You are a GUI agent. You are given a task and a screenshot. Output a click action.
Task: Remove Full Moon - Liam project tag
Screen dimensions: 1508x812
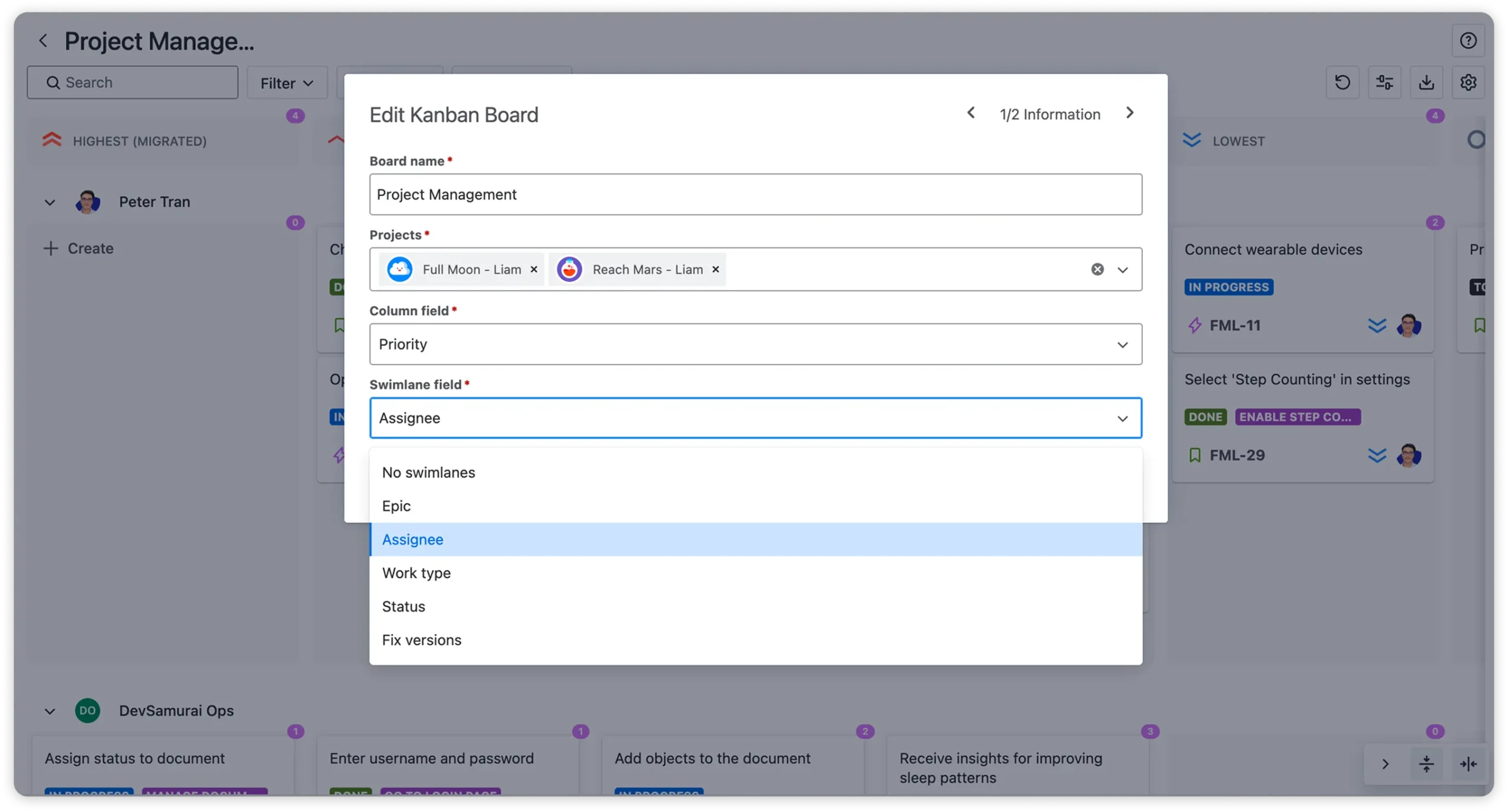pos(534,269)
